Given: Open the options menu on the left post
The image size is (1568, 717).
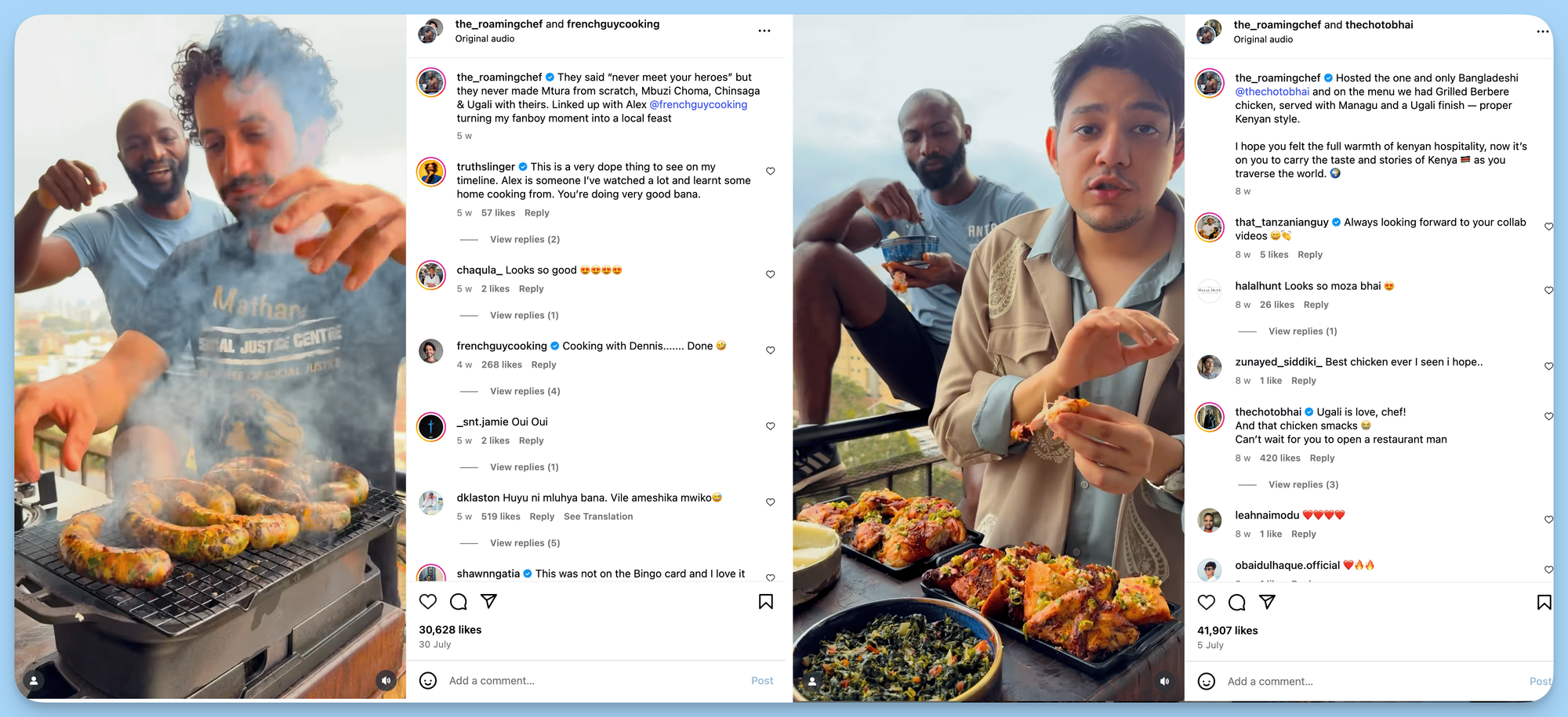Looking at the screenshot, I should (x=764, y=31).
